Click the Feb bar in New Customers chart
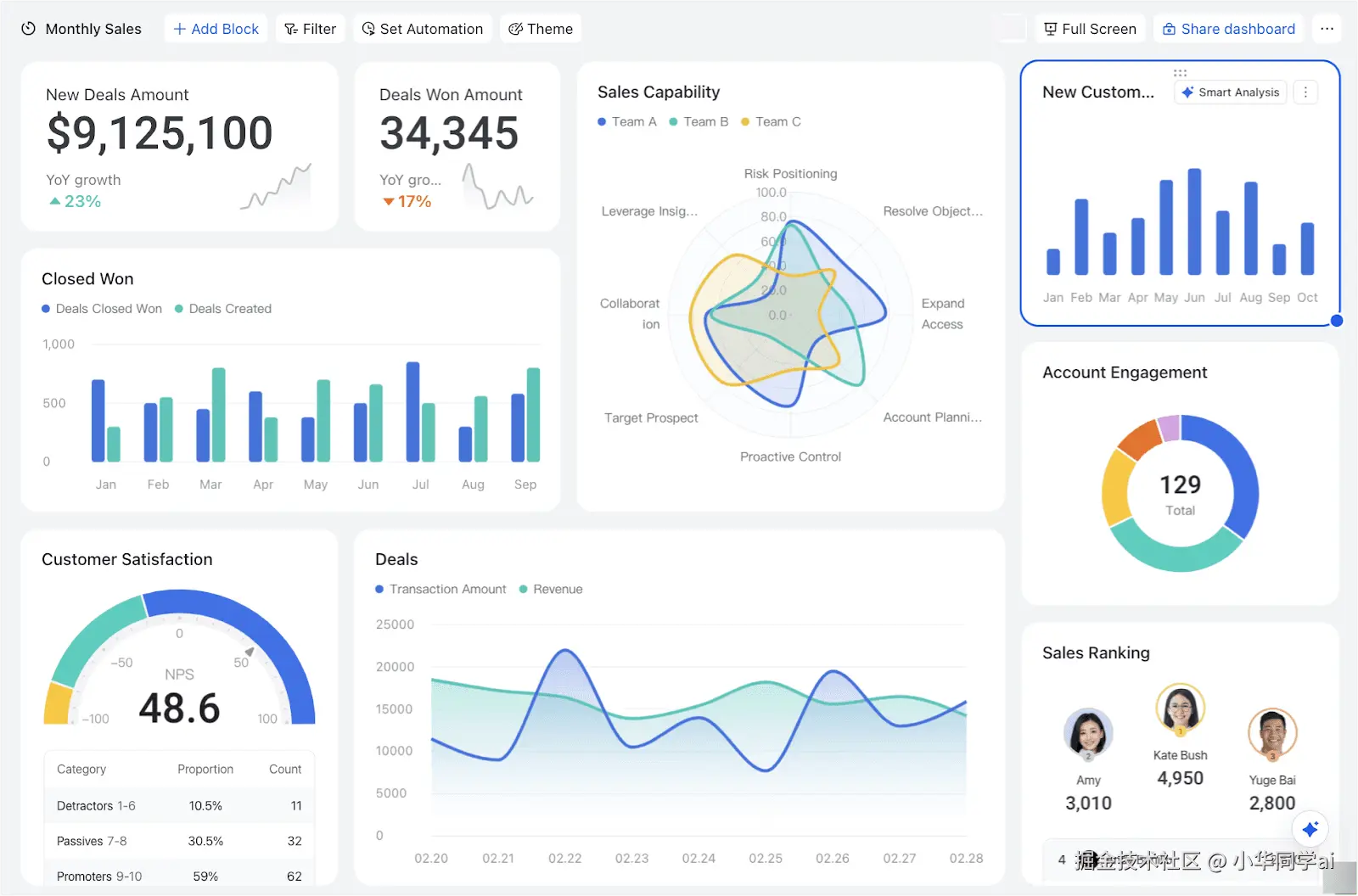 point(1081,237)
